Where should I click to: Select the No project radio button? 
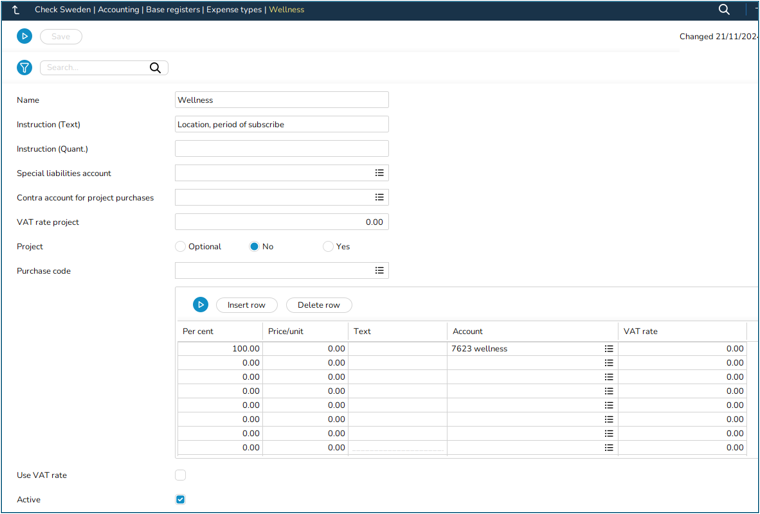[x=254, y=246]
